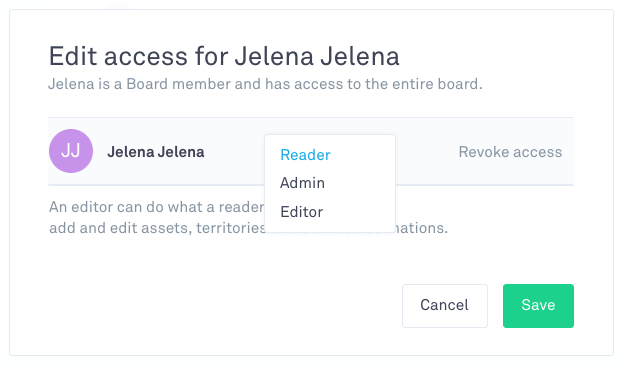626x373 pixels.
Task: Select the Jelena Jelena user name
Action: click(156, 152)
